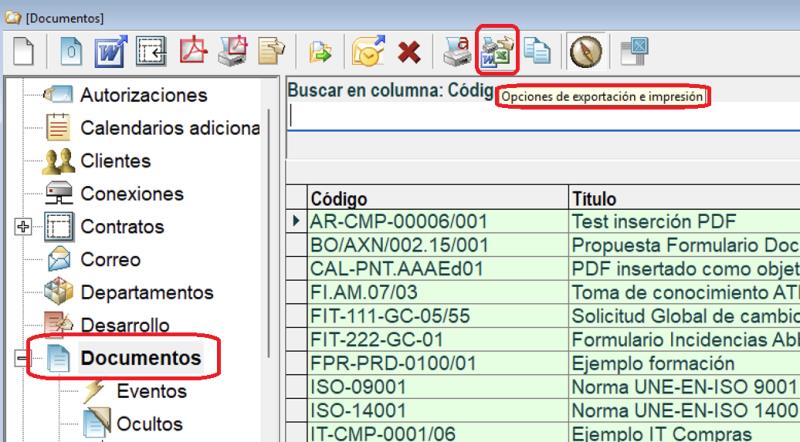800x442 pixels.
Task: Select the Departamentos tree item
Action: [146, 292]
